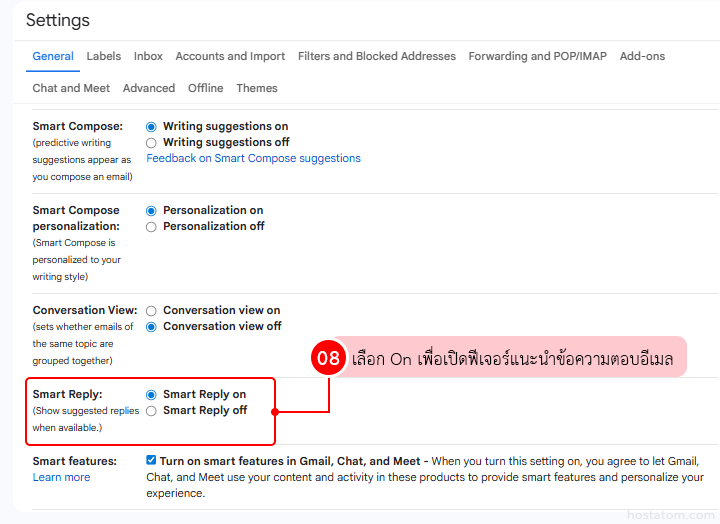Open Feedback on Smart Compose suggestions link

[253, 158]
